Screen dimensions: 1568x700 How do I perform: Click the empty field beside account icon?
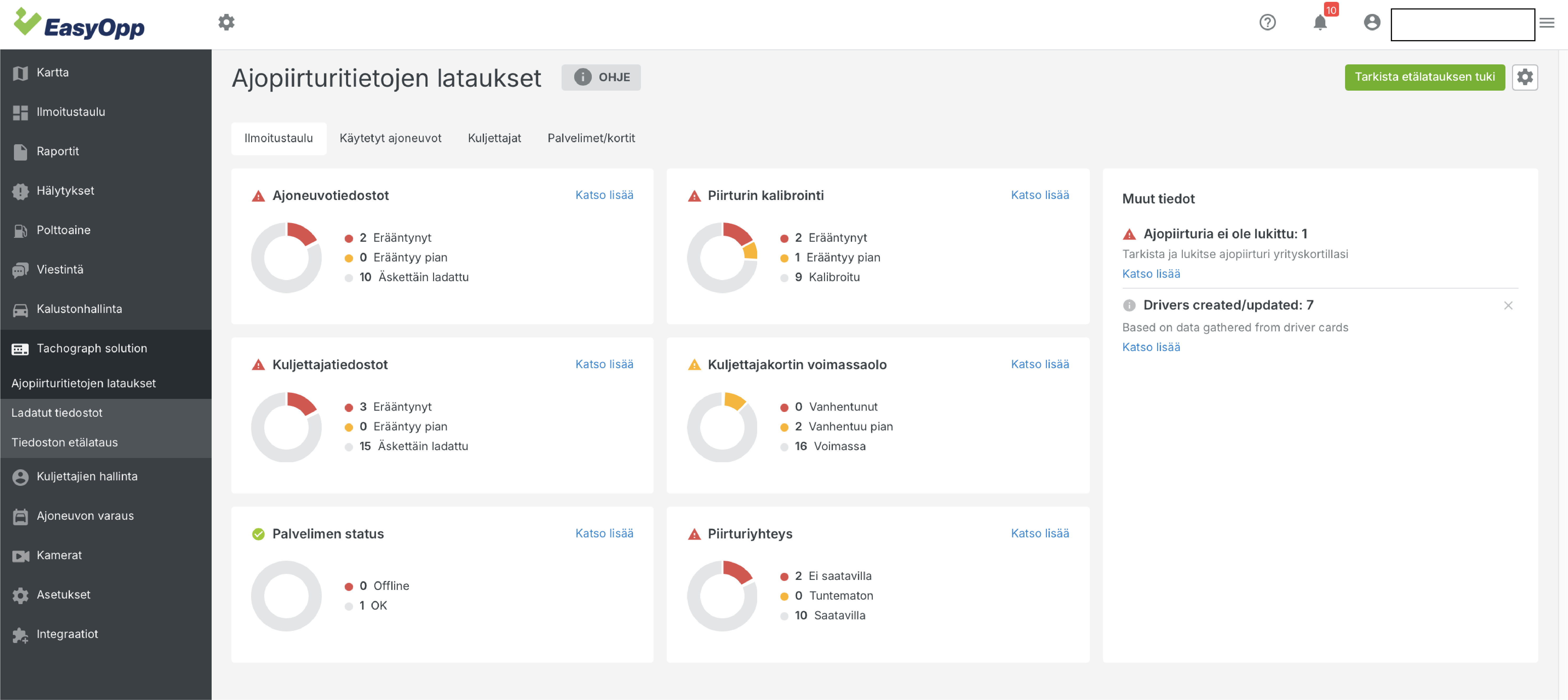tap(1462, 25)
